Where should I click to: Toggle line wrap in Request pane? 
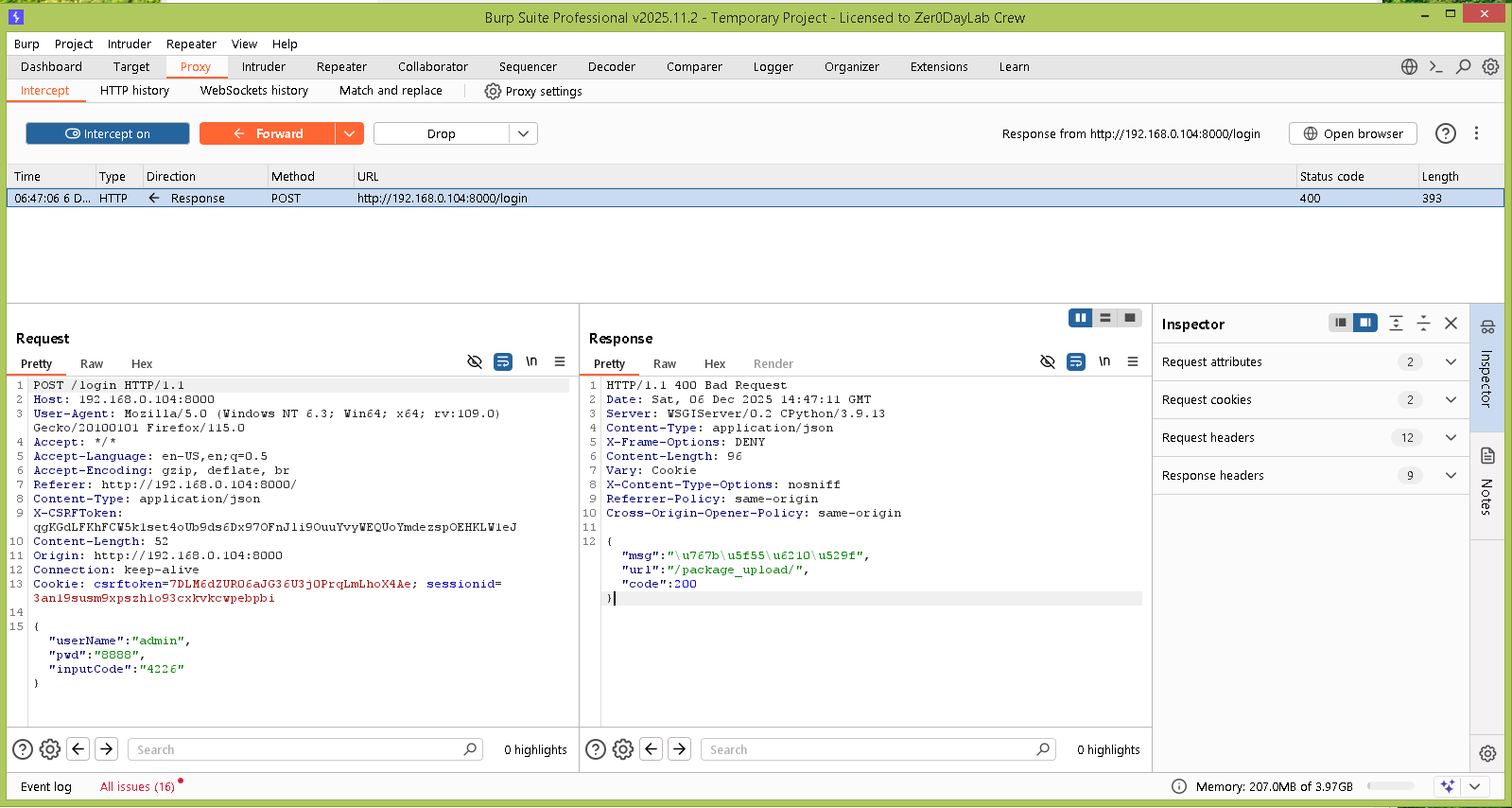[x=503, y=361]
